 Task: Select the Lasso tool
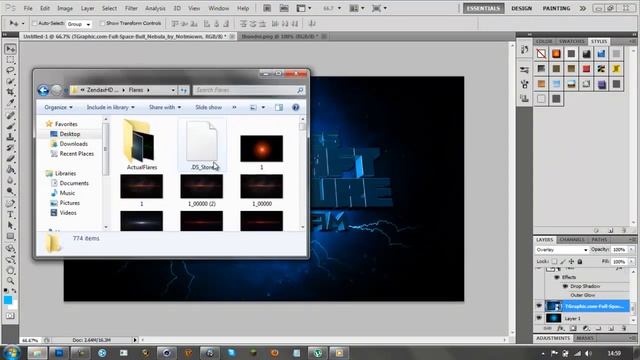pyautogui.click(x=11, y=71)
